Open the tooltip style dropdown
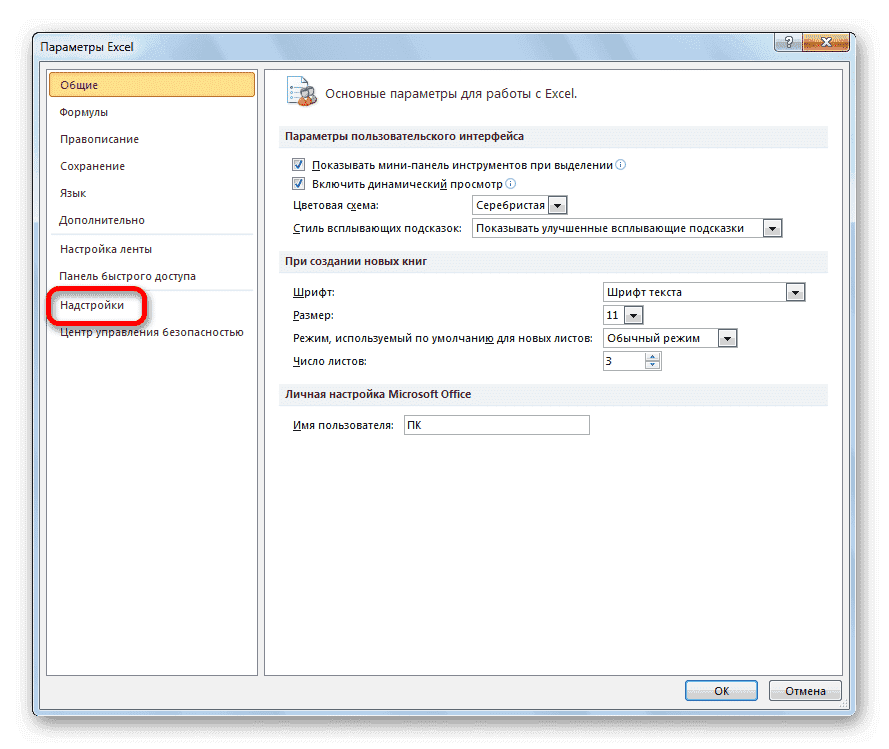 click(x=772, y=228)
